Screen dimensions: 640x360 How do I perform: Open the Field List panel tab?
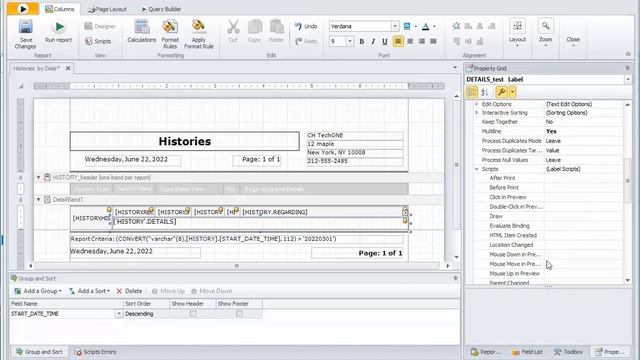[x=527, y=352]
